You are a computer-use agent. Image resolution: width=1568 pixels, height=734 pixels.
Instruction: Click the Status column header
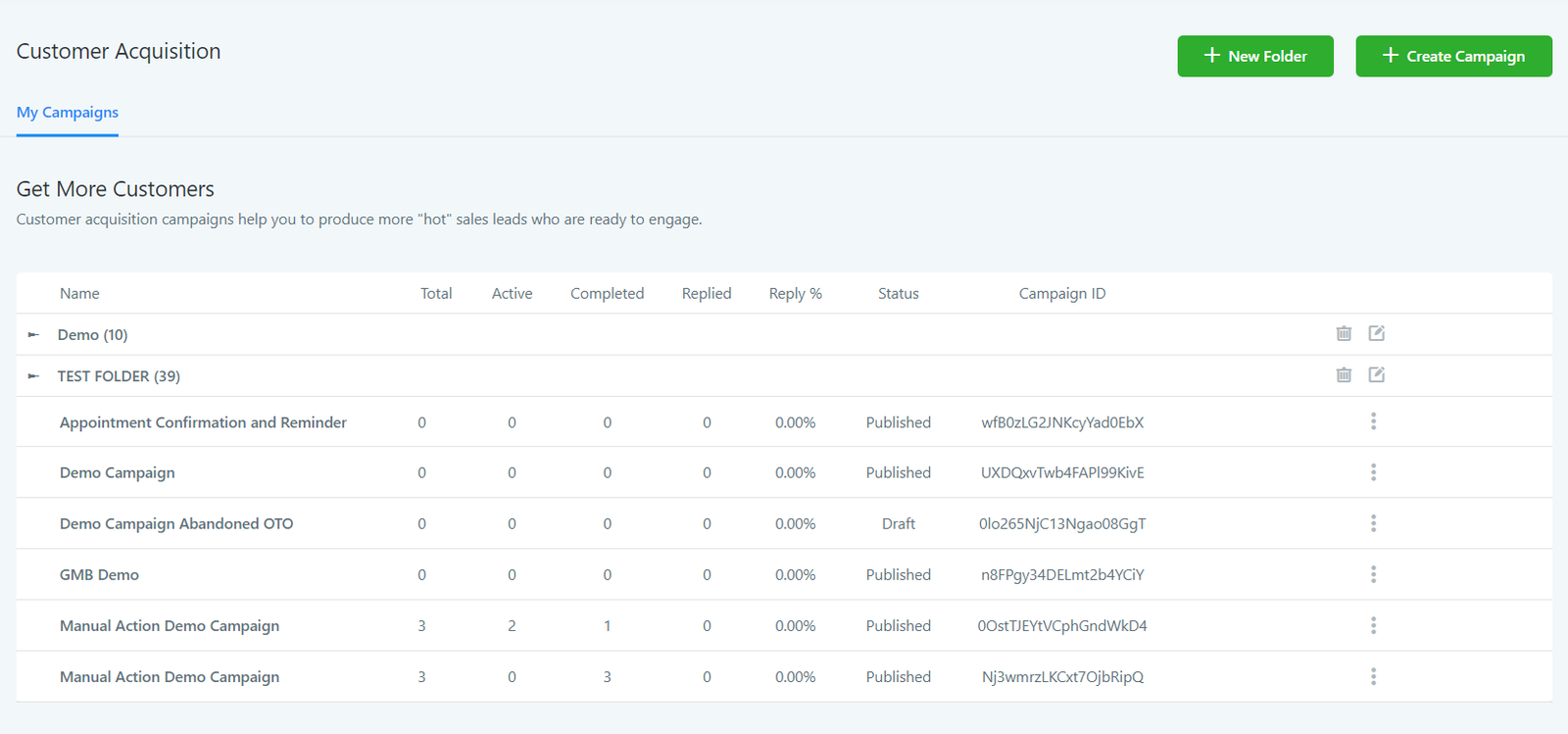coord(898,294)
